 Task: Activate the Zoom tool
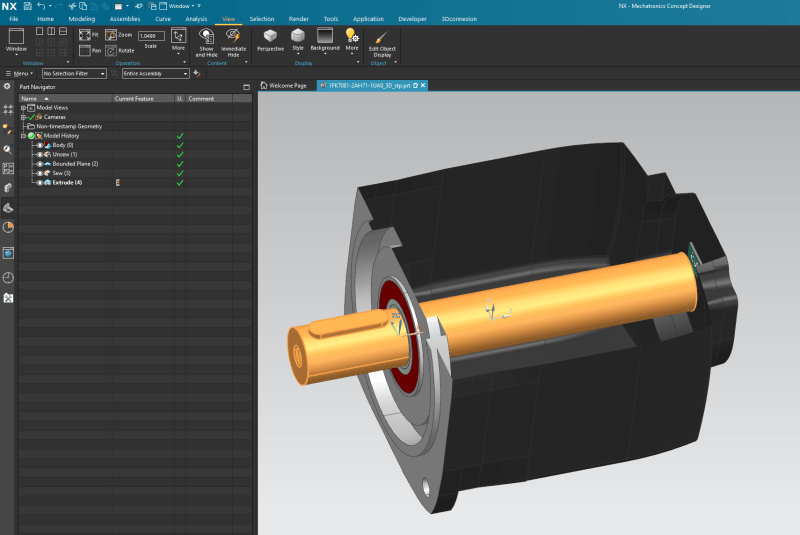118,35
